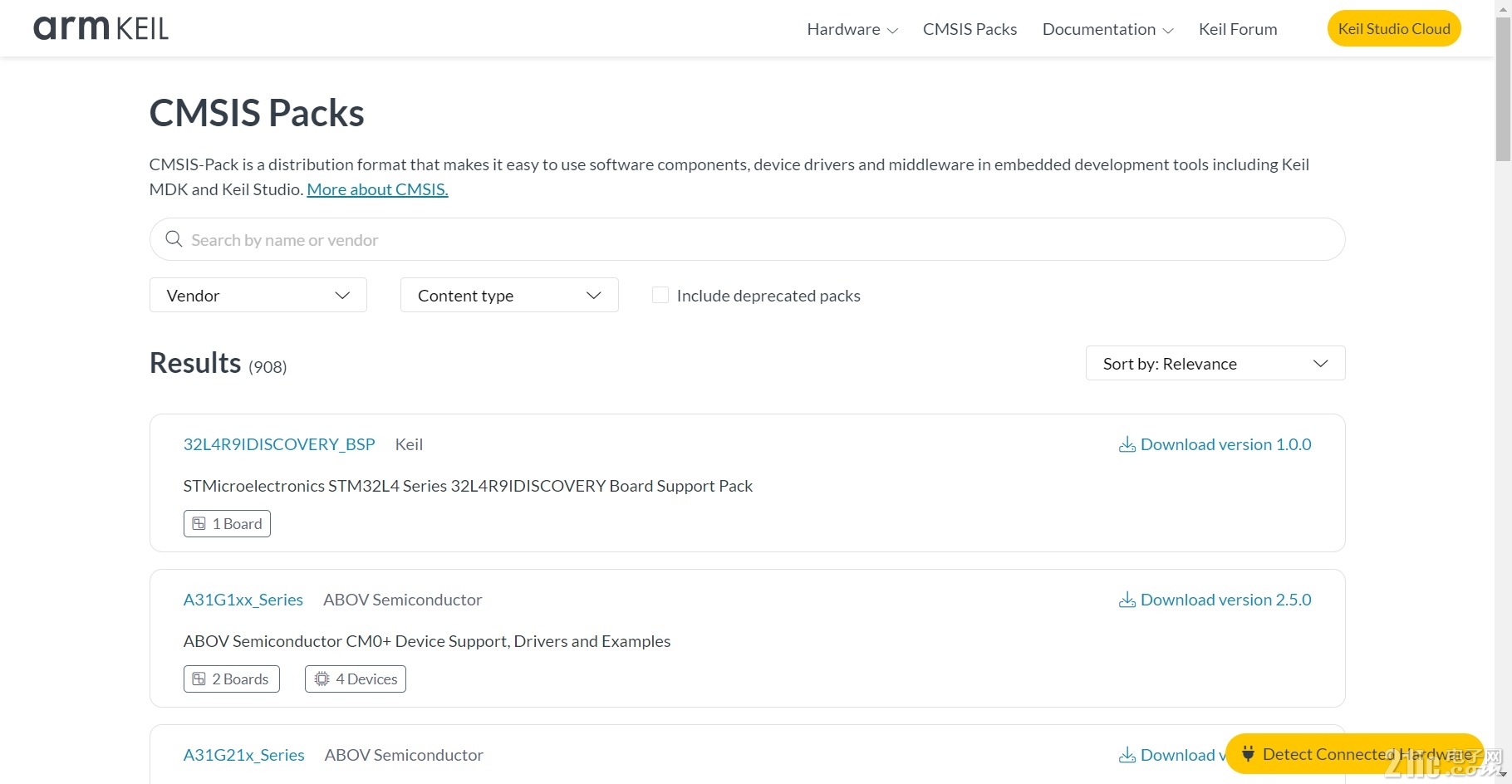This screenshot has height=784, width=1512.
Task: Click the Results (908) heading
Action: 218,364
